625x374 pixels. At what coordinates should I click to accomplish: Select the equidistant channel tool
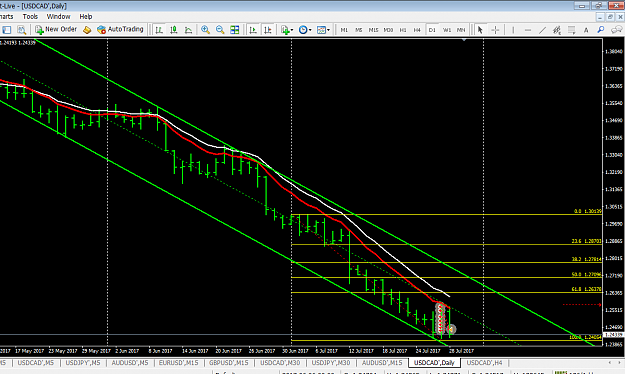[x=557, y=30]
